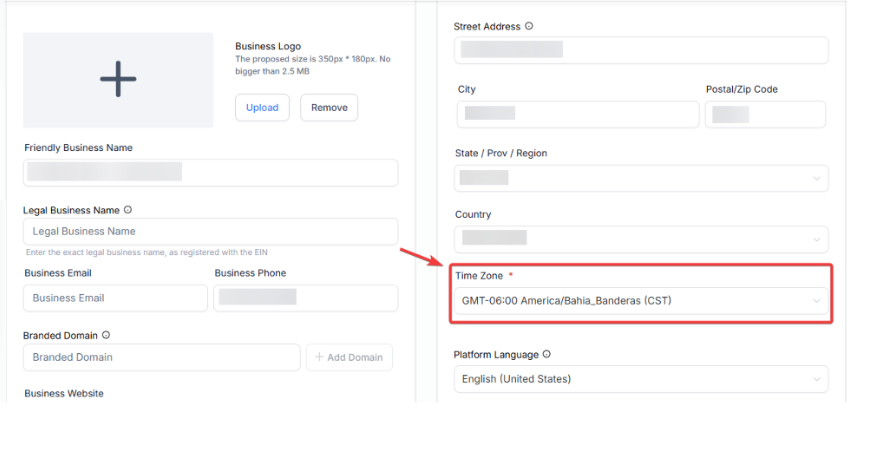Screen dimensions: 877x455
Task: Focus the Friendly Business Name field
Action: click(210, 172)
